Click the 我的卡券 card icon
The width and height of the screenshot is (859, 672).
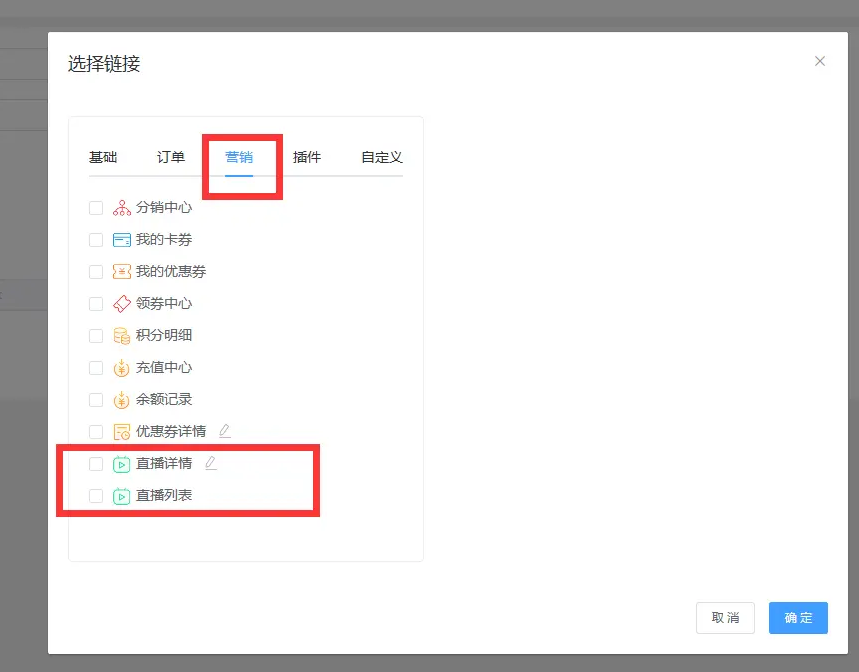point(122,240)
